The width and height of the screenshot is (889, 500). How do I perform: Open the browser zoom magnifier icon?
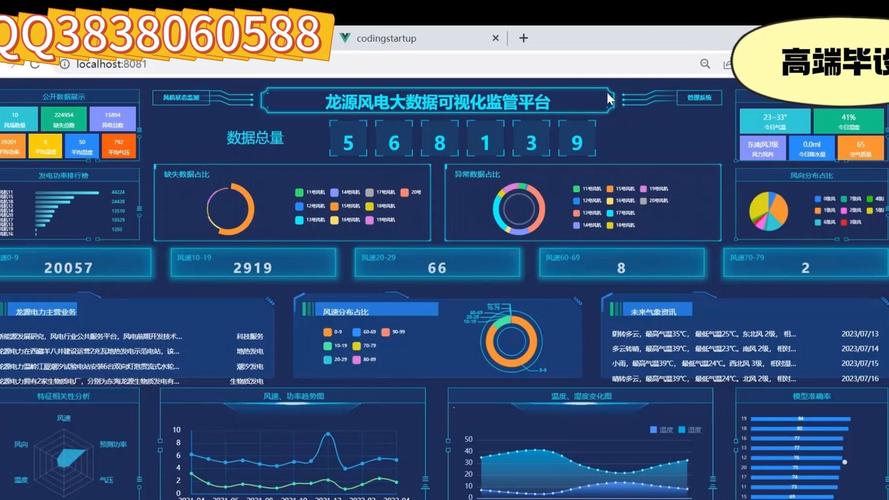coord(705,63)
